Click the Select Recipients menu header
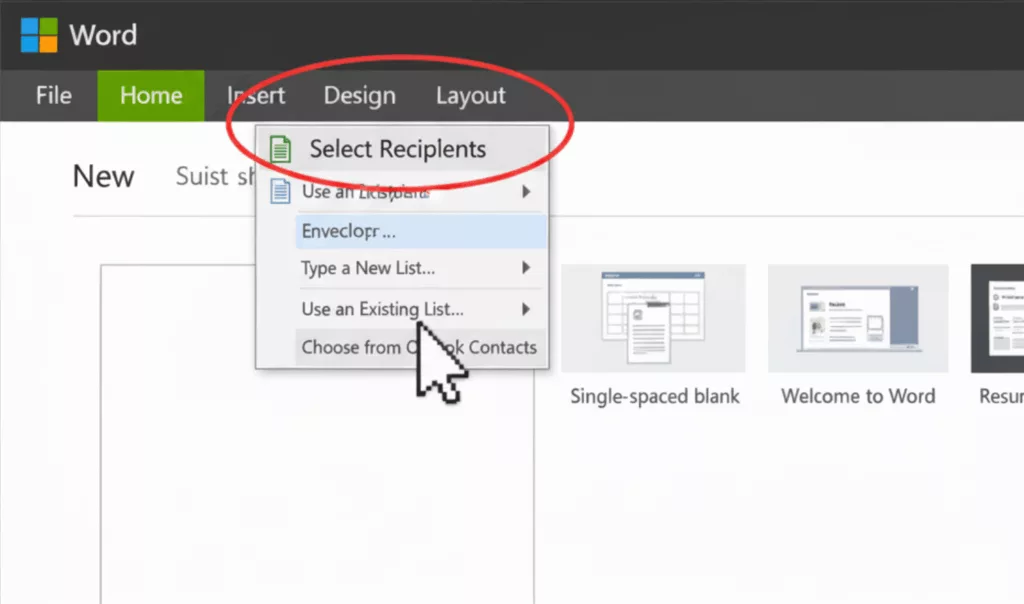Viewport: 1024px width, 604px height. (402, 149)
